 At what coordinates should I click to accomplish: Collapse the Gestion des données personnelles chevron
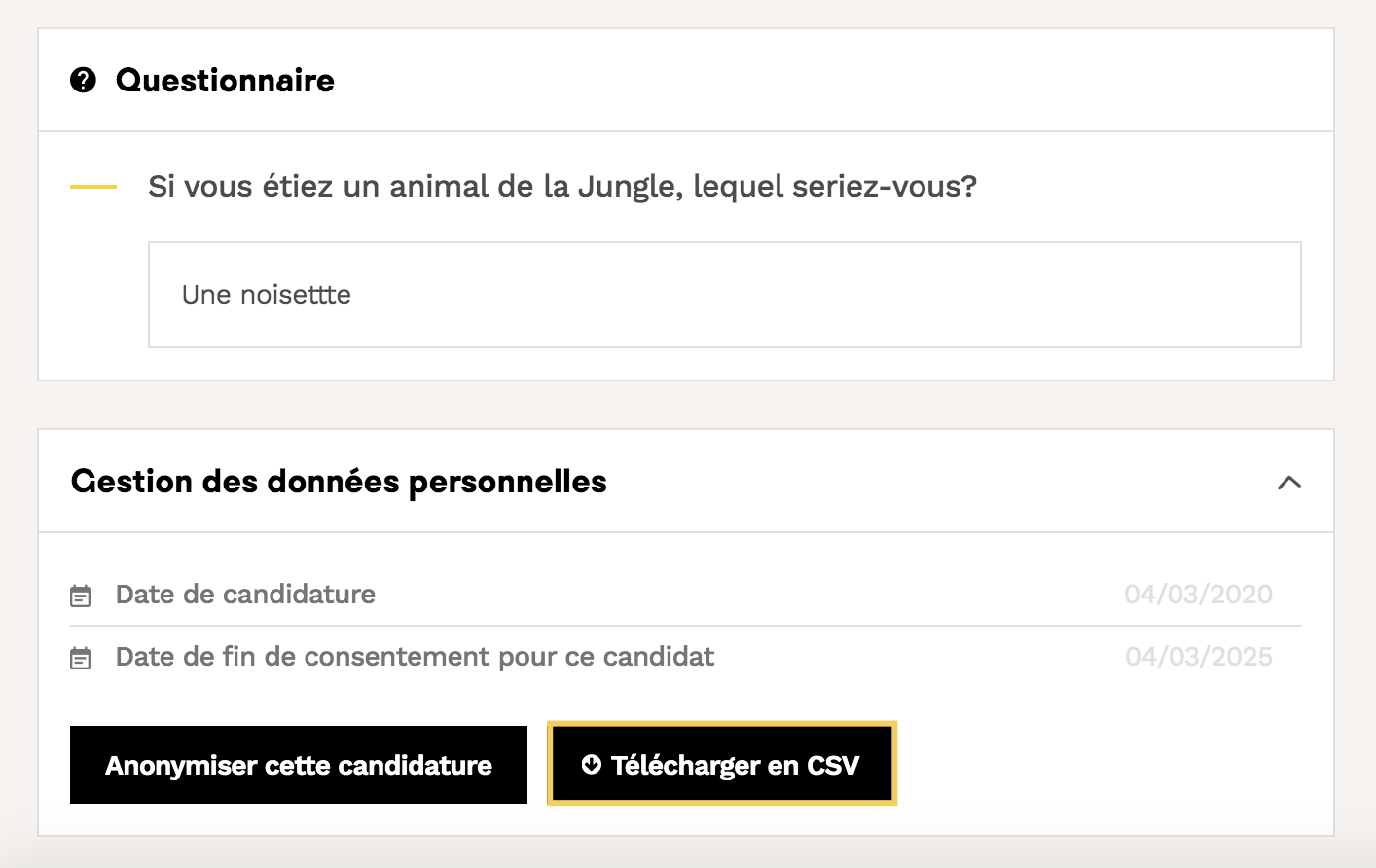pos(1288,482)
